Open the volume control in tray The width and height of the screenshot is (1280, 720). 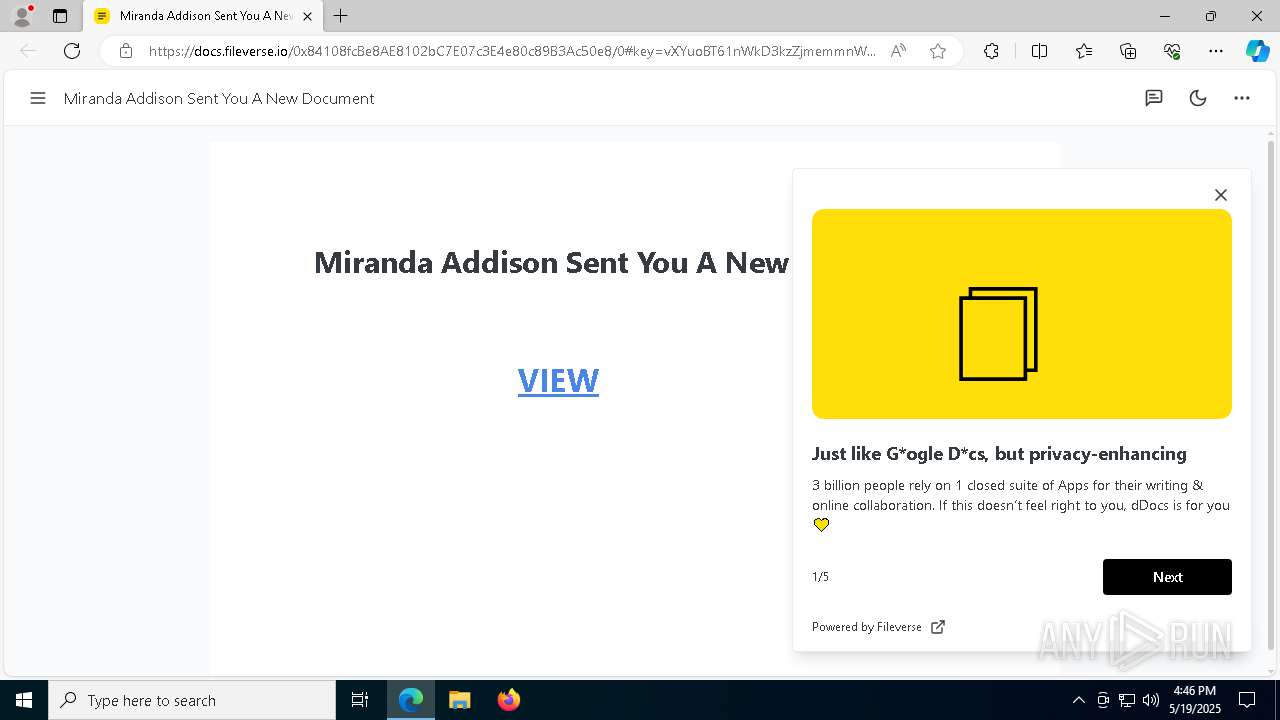point(1151,700)
